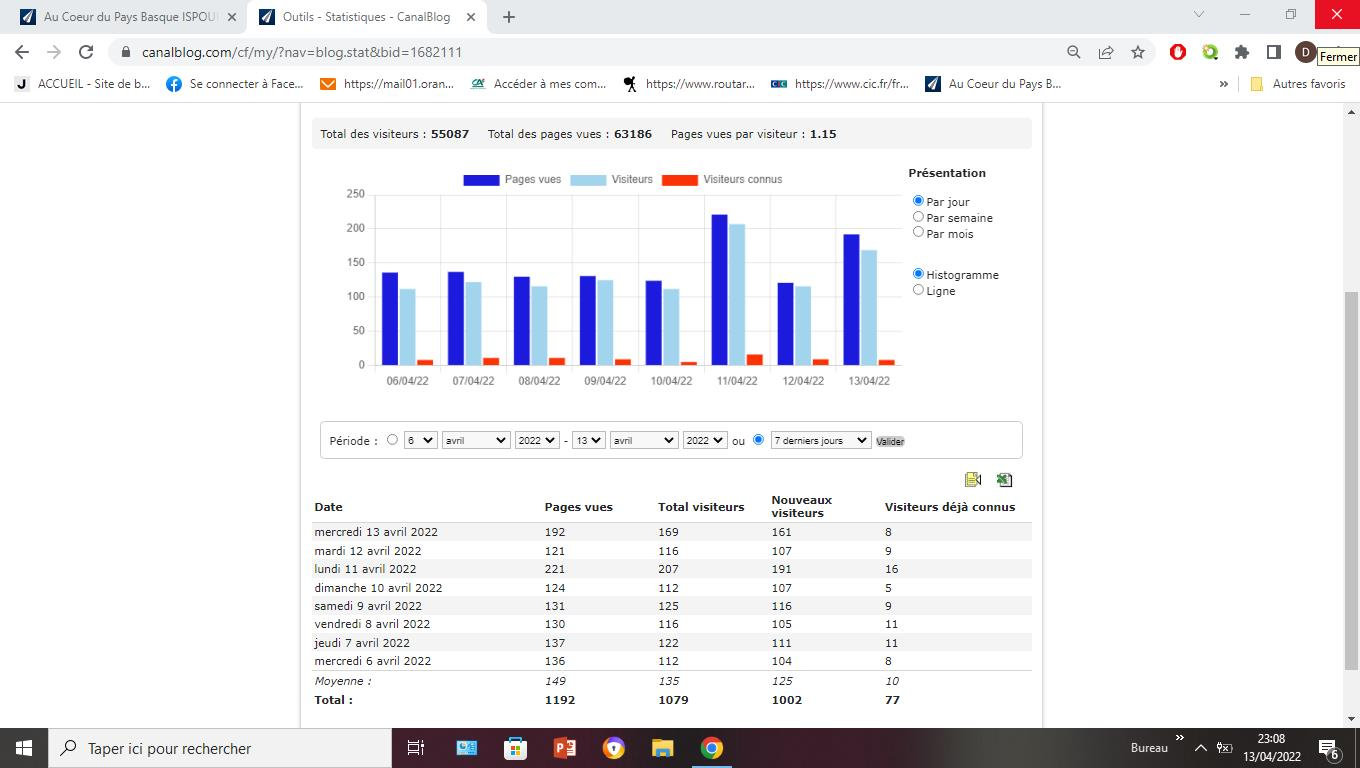Select the Par semaine radio option
Screen dimensions: 1360x768
(x=918, y=217)
